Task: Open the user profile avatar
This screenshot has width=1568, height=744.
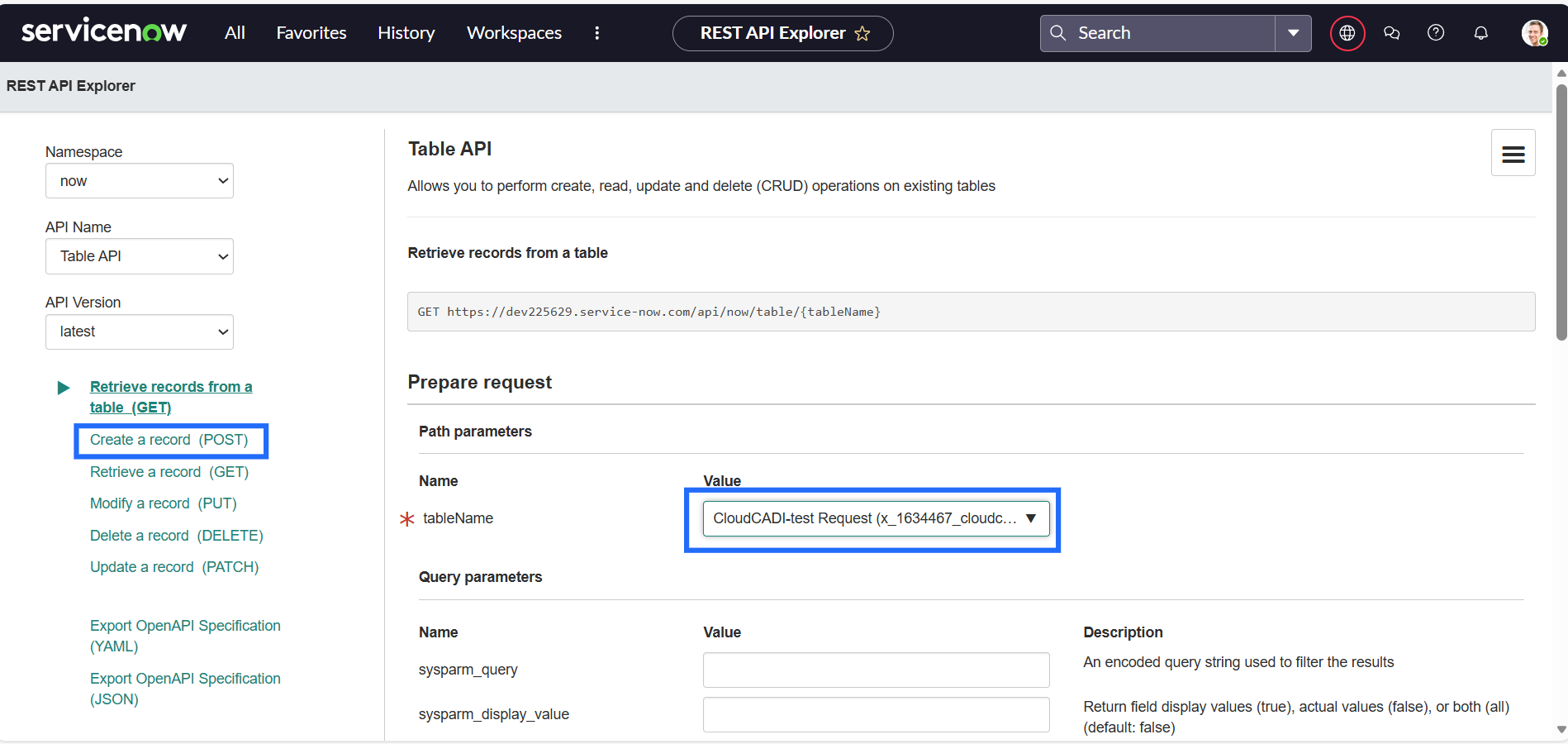Action: pos(1534,33)
